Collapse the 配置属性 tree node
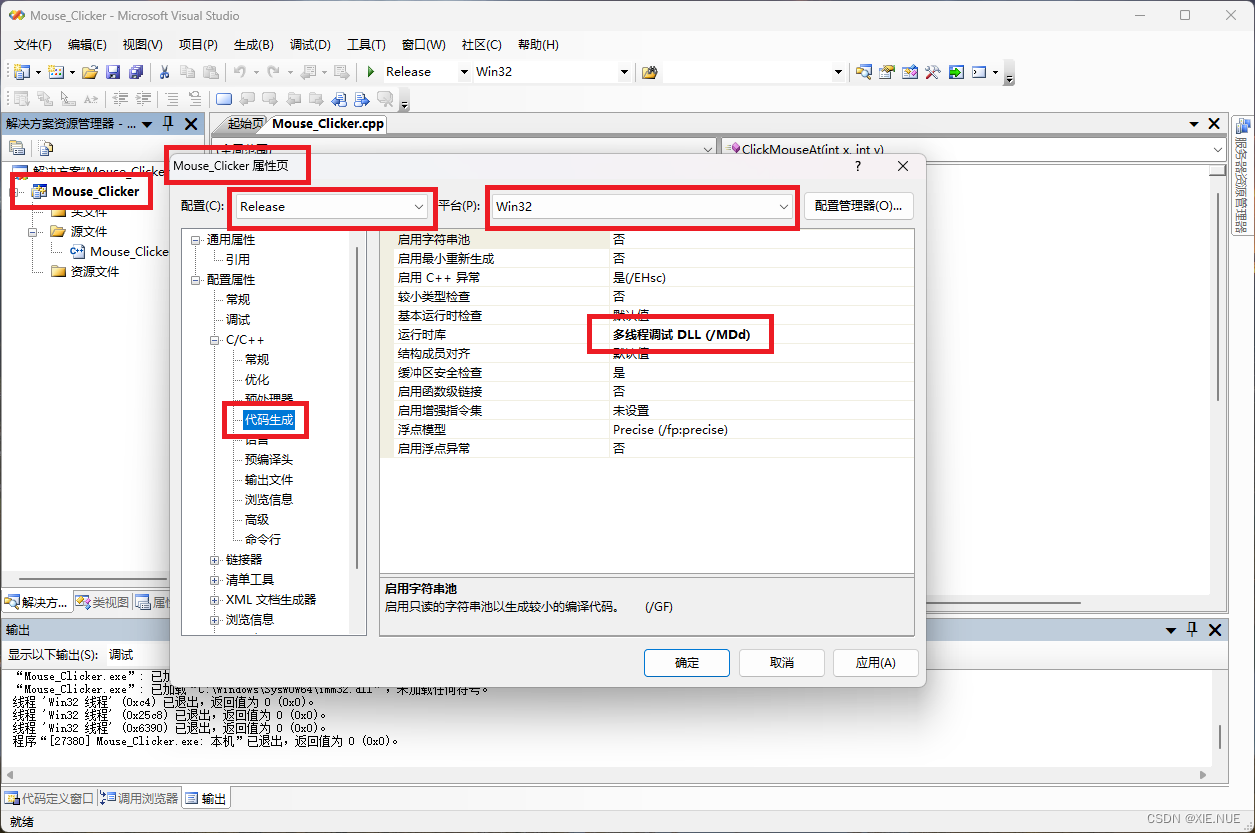This screenshot has width=1255, height=833. tap(196, 280)
